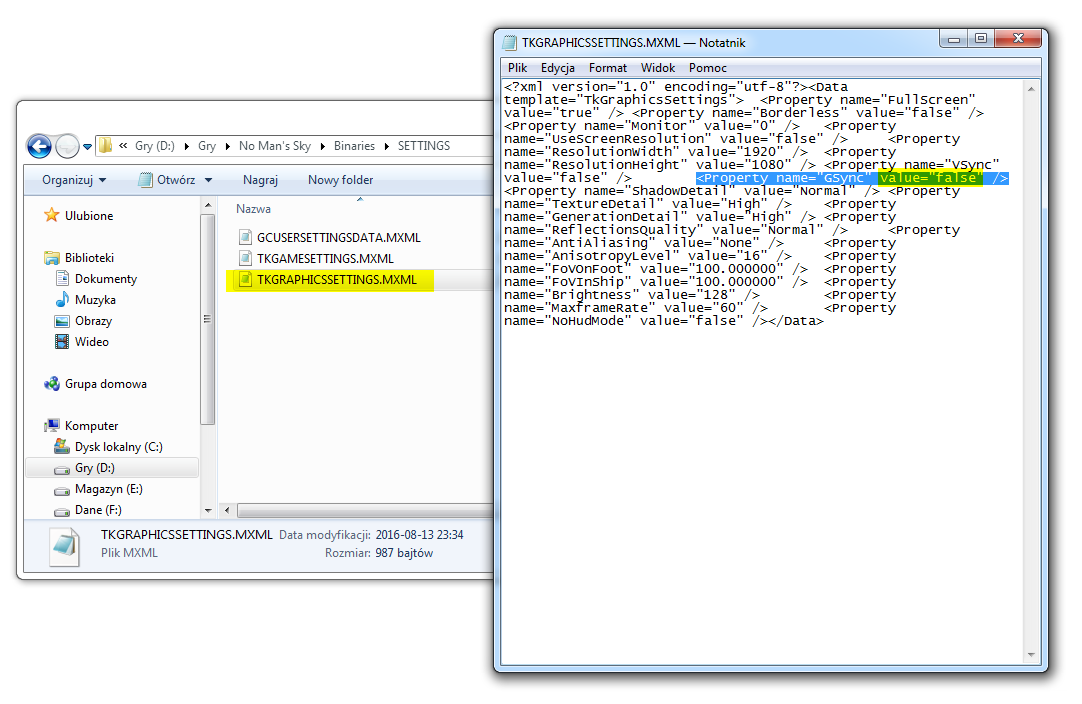Image resolution: width=1082 pixels, height=704 pixels.
Task: Click the SETTINGS breadcrumb
Action: point(424,146)
